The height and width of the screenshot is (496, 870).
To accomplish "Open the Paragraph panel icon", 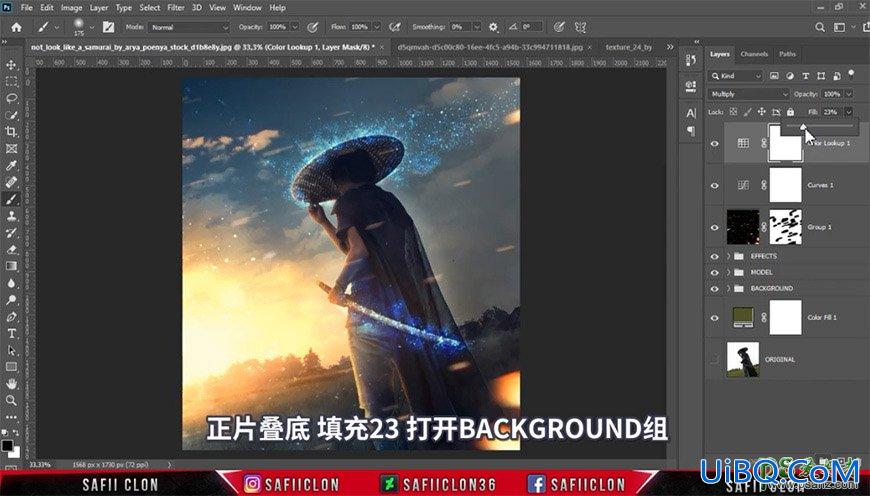I will [x=691, y=131].
